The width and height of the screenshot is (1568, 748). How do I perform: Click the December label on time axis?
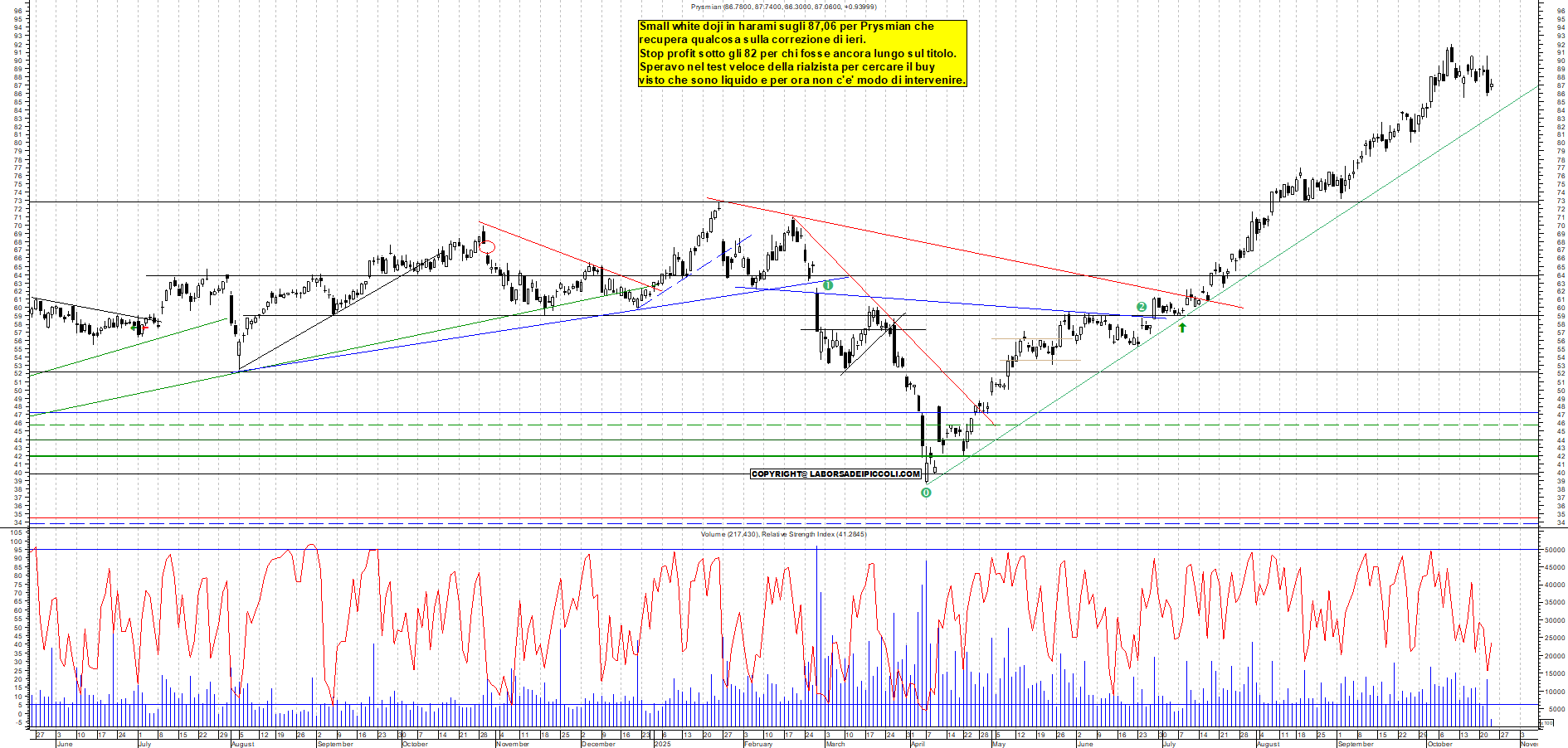coord(598,744)
